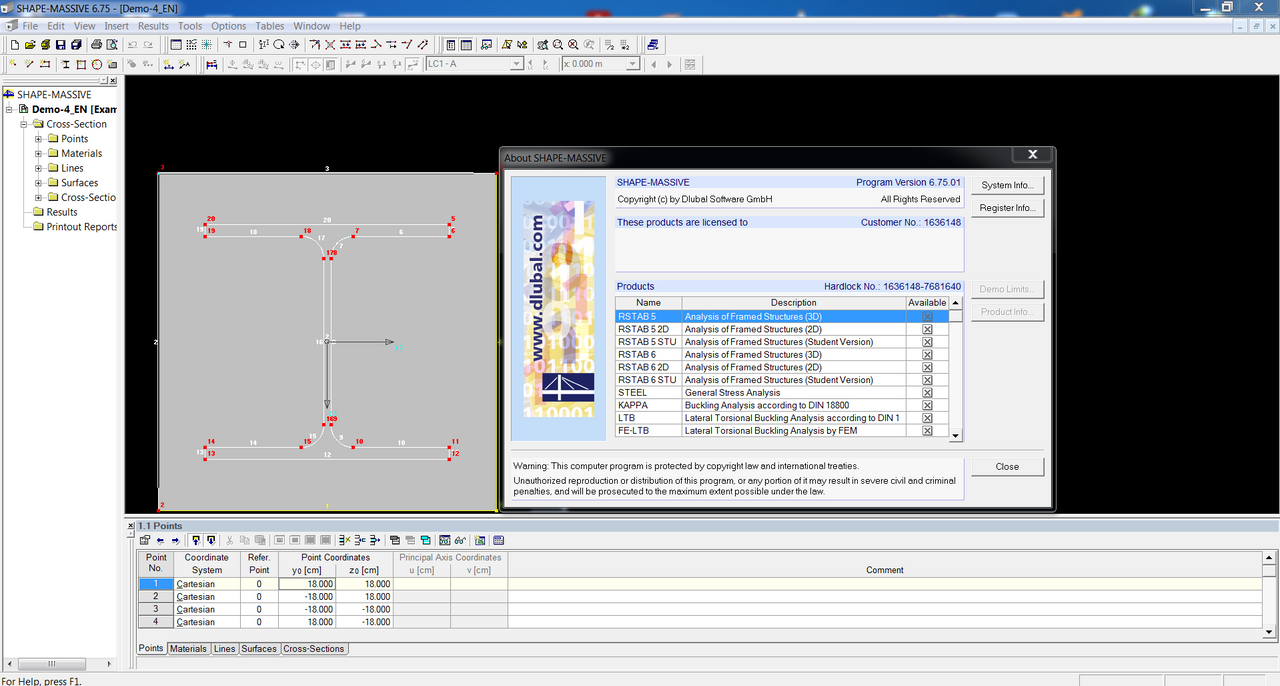Expand the Lines tree node

point(39,168)
